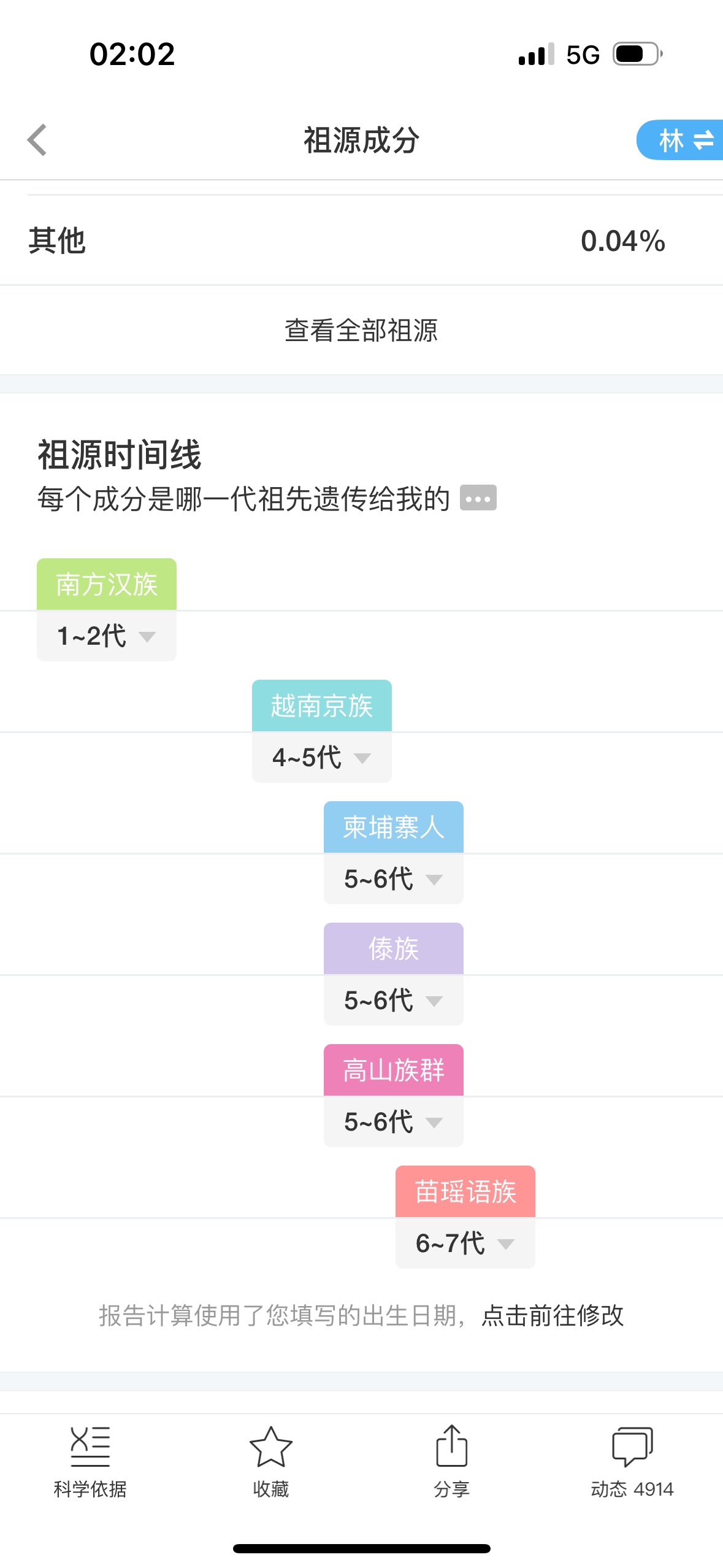Screen dimensions: 723x1568
Task: Expand the 柬埔寨人 5~6代 dropdown
Action: 394,878
